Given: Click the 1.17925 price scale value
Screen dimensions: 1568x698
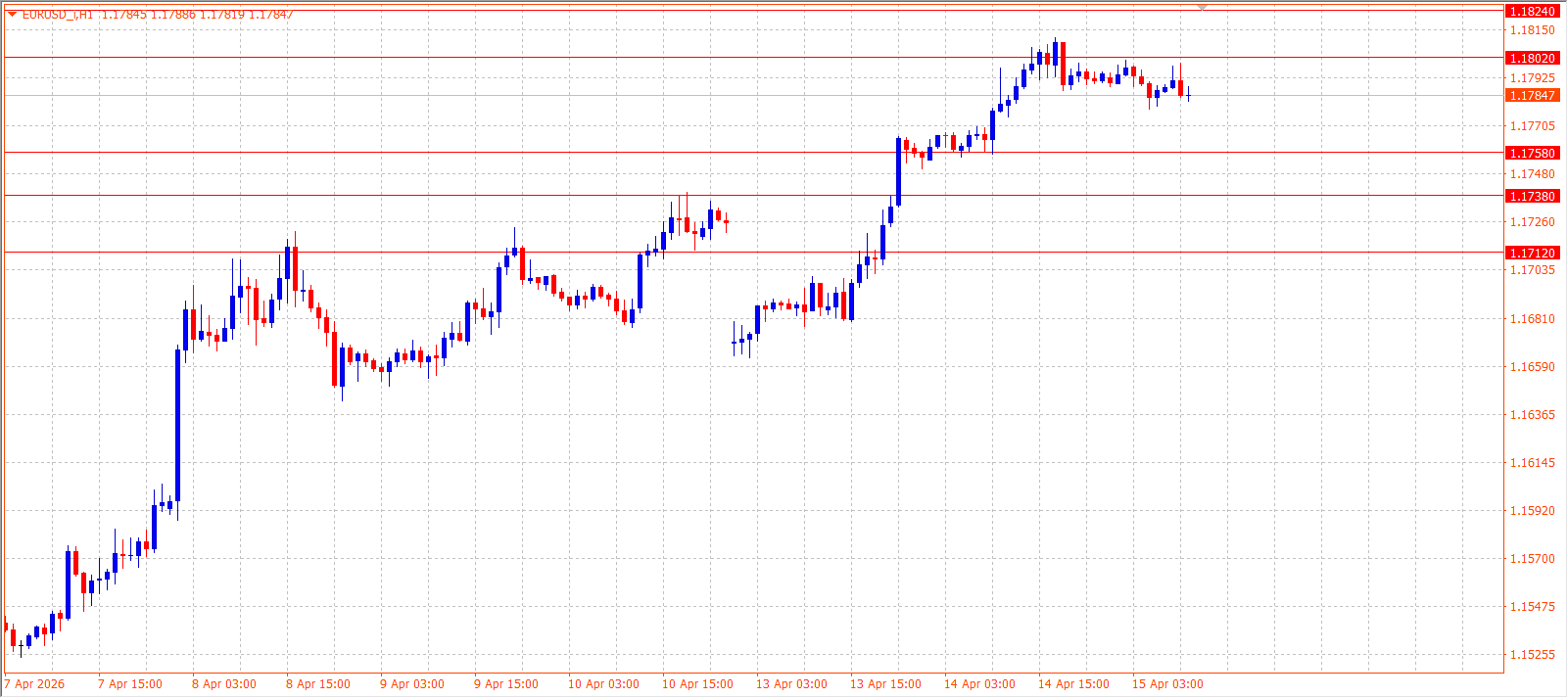Looking at the screenshot, I should (x=1533, y=78).
